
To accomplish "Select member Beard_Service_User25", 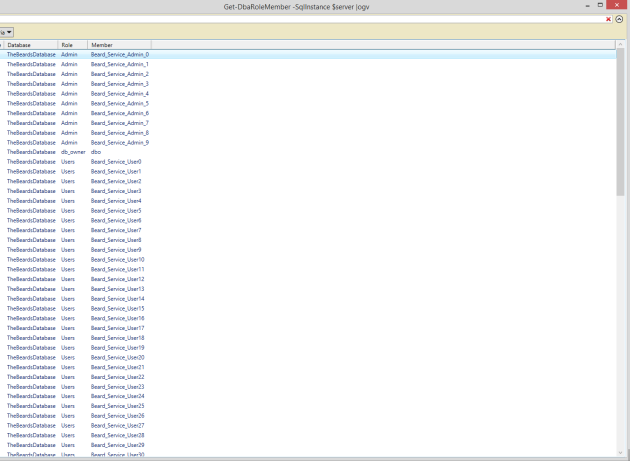I will 118,406.
